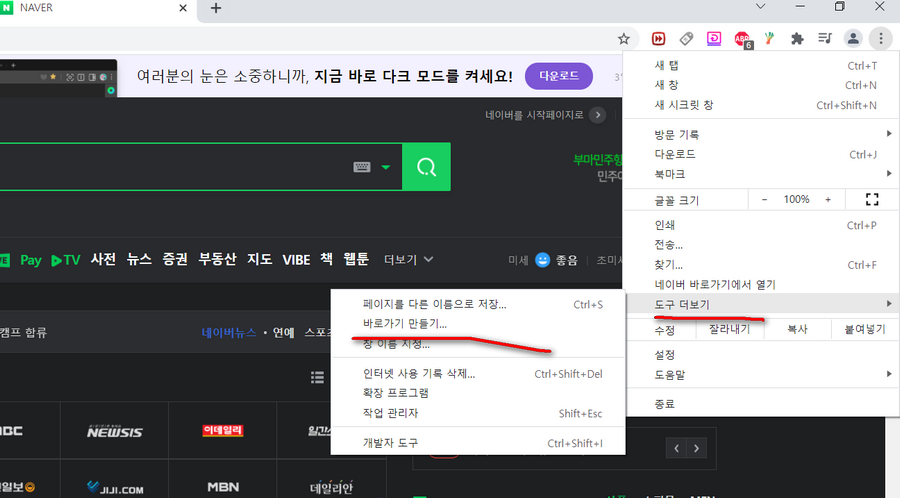Select 인쇄 menu entry

[761, 225]
